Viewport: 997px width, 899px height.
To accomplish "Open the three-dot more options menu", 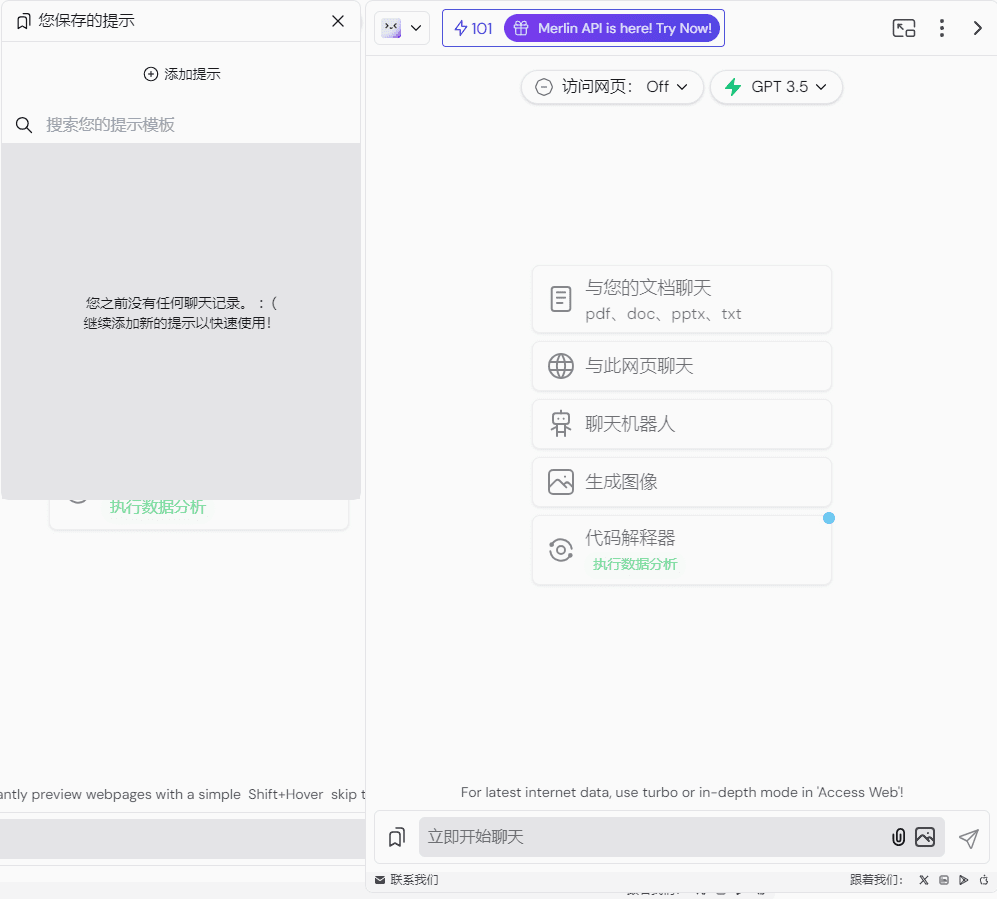I will 942,28.
